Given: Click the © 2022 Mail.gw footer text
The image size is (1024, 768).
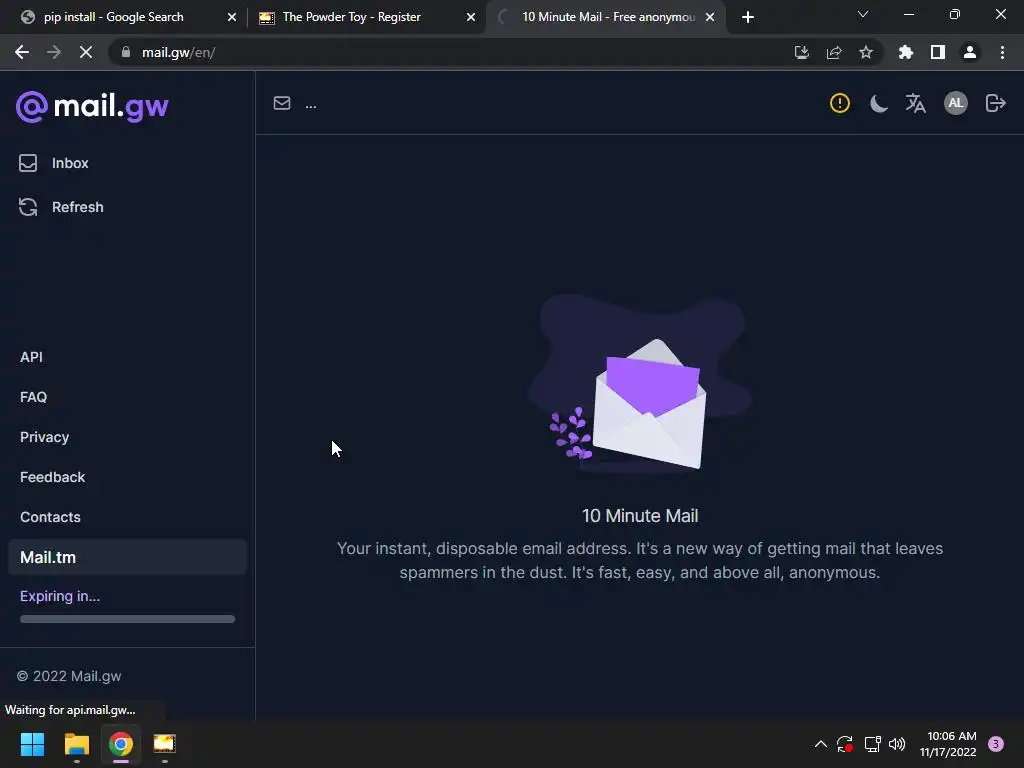Looking at the screenshot, I should tap(69, 676).
